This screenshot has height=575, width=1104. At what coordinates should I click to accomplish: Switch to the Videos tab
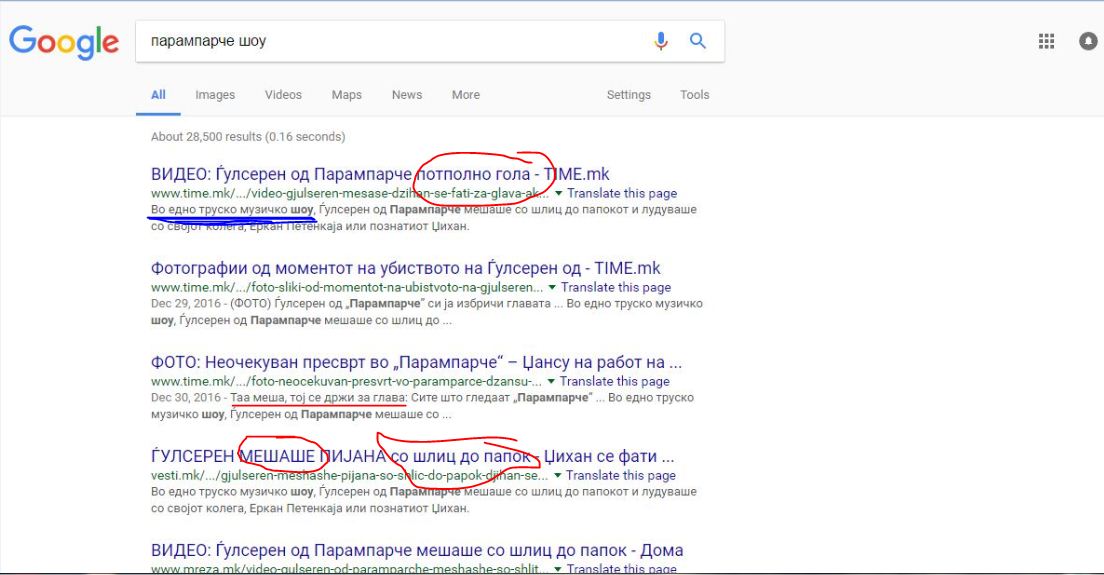coord(283,95)
